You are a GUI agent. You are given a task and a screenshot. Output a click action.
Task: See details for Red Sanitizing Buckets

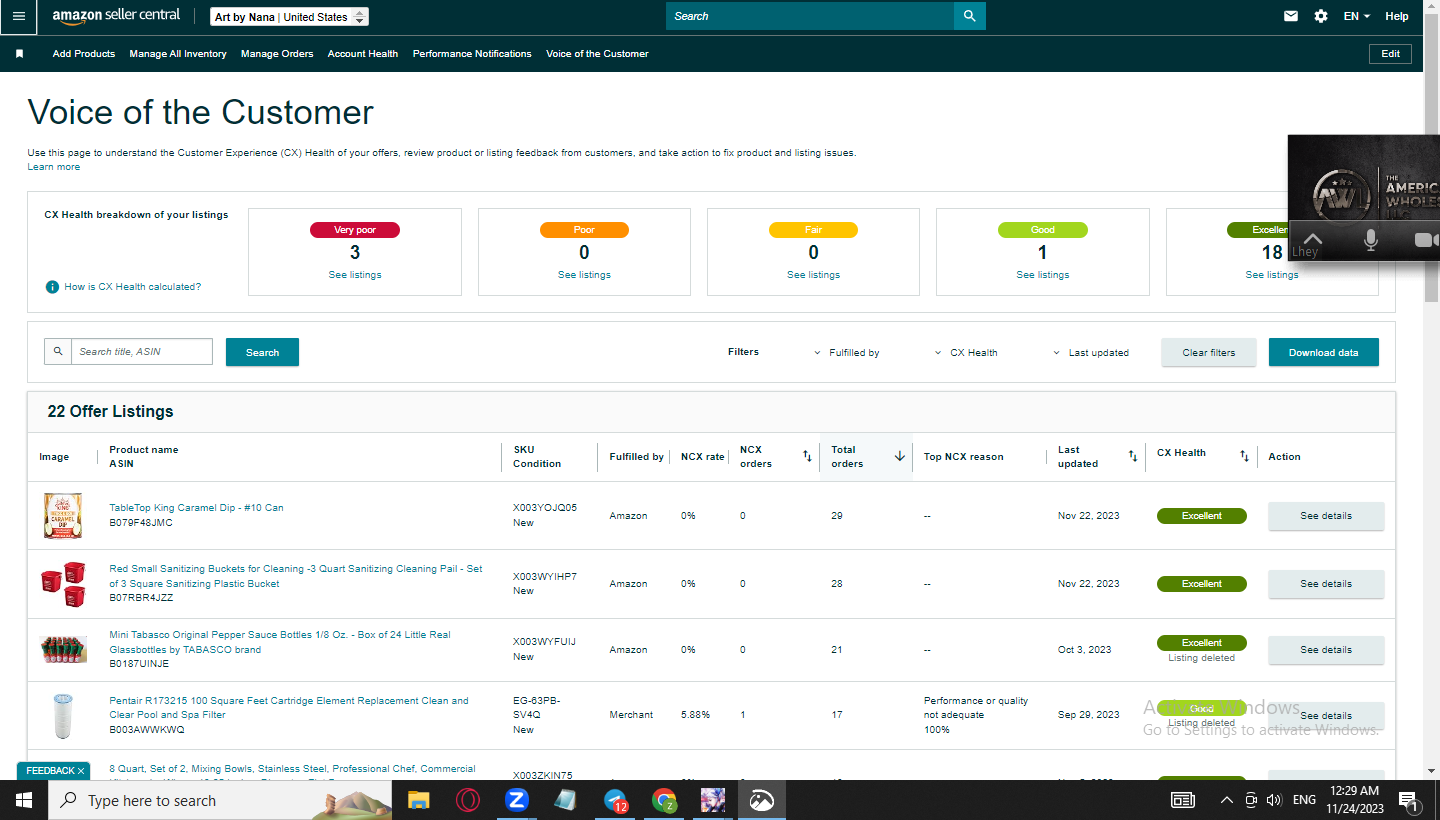click(1326, 584)
